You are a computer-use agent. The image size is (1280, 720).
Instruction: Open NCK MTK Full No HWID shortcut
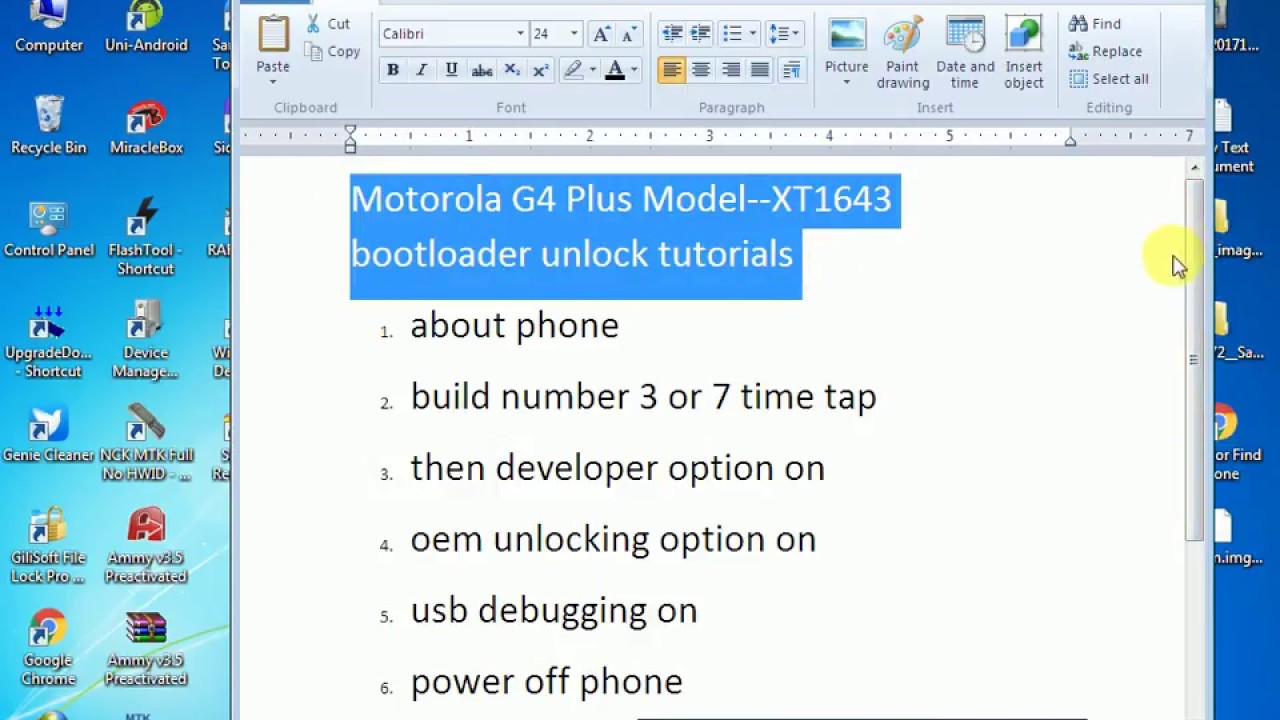(x=146, y=442)
